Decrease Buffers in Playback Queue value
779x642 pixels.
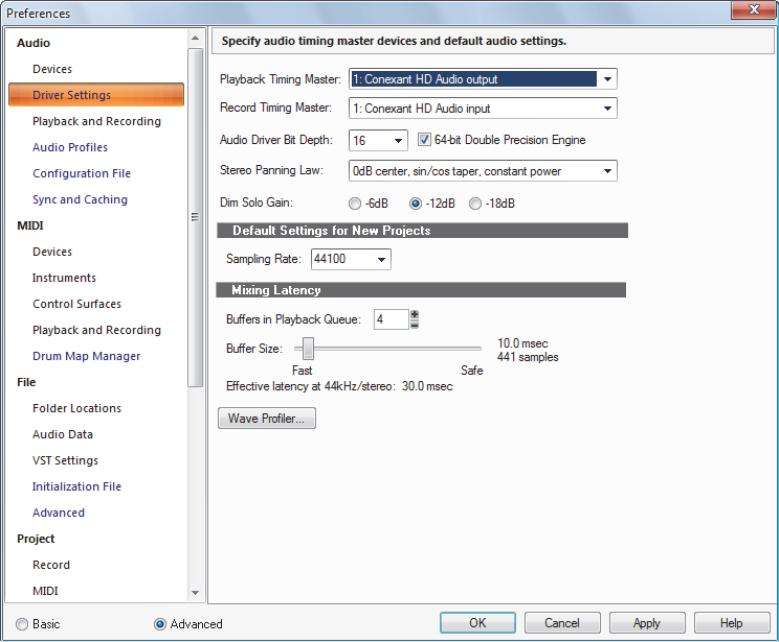415,324
